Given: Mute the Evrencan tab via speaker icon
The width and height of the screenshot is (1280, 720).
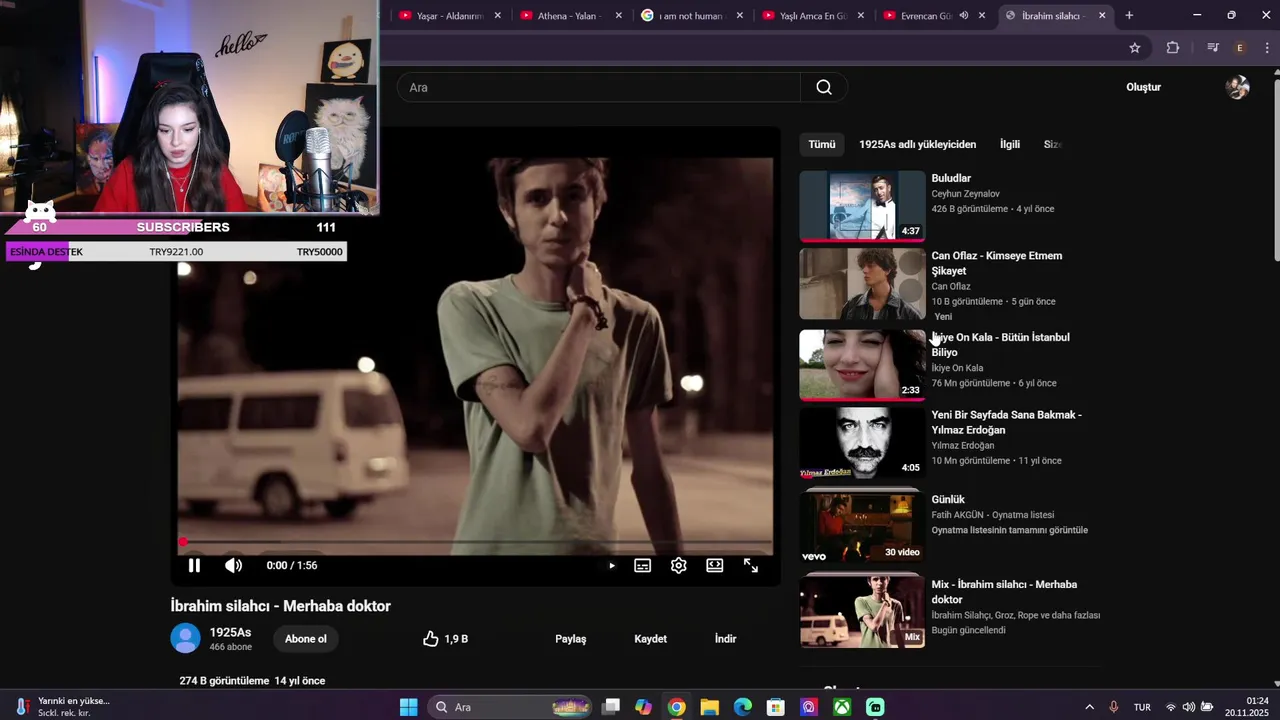Looking at the screenshot, I should click(x=964, y=16).
